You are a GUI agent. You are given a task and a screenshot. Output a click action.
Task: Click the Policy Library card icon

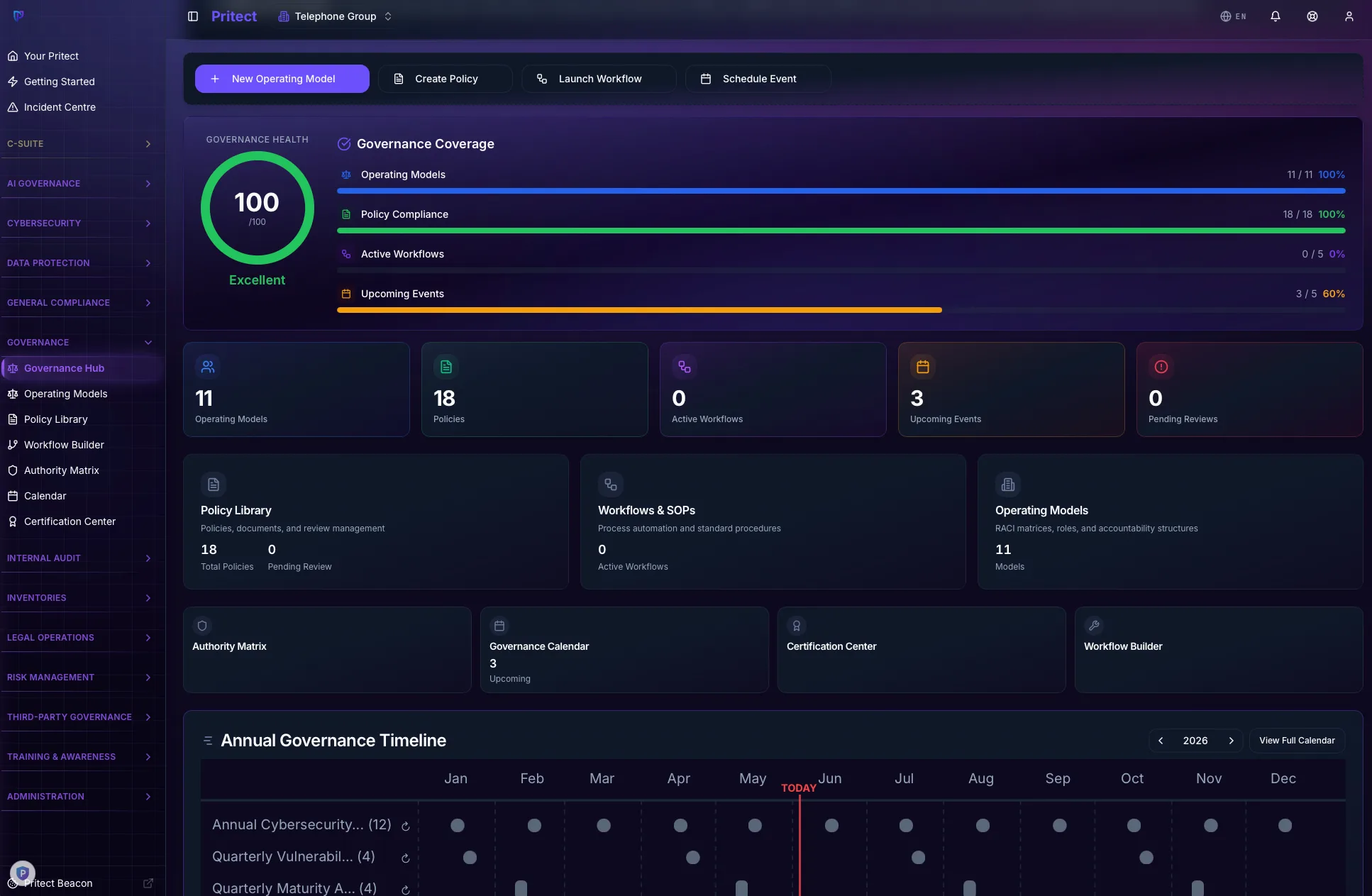coord(214,485)
